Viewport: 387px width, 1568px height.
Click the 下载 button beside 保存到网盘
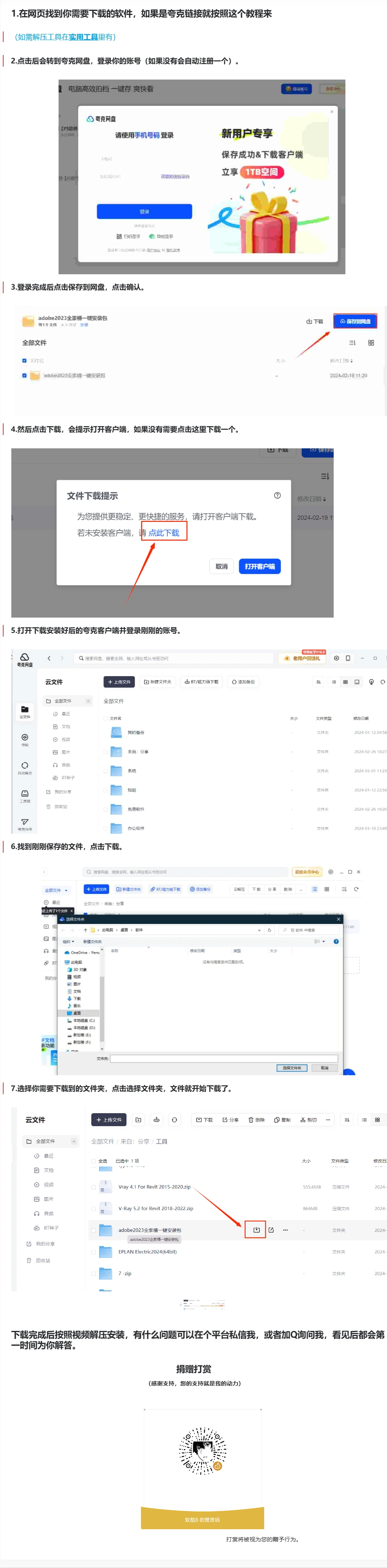point(315,322)
